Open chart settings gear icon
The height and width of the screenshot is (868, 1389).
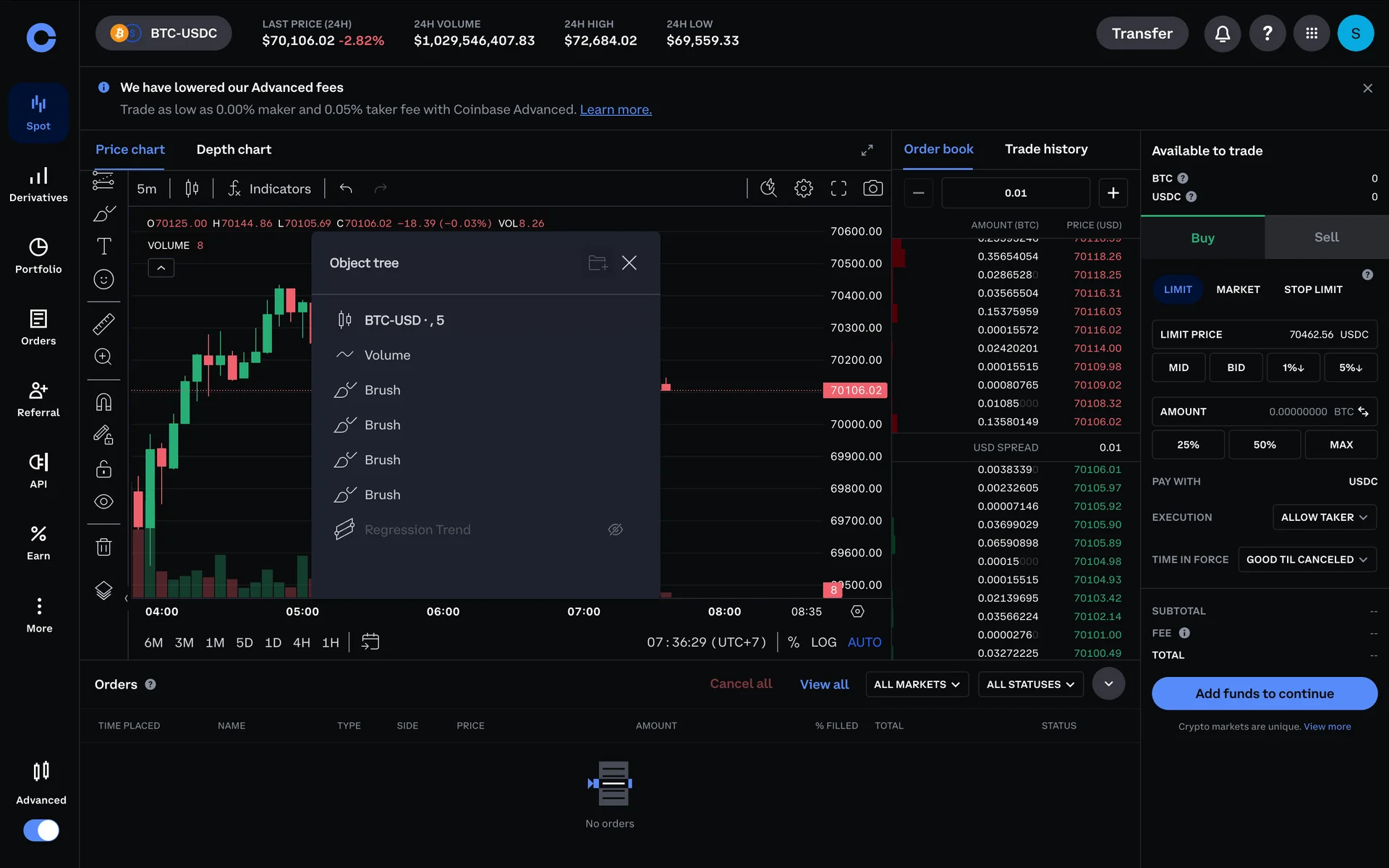pyautogui.click(x=803, y=189)
